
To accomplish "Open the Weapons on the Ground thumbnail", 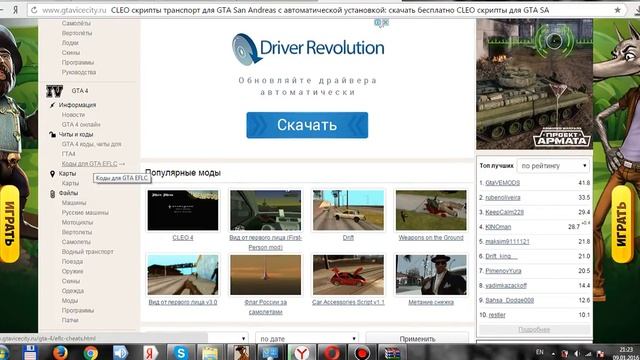I will point(431,210).
